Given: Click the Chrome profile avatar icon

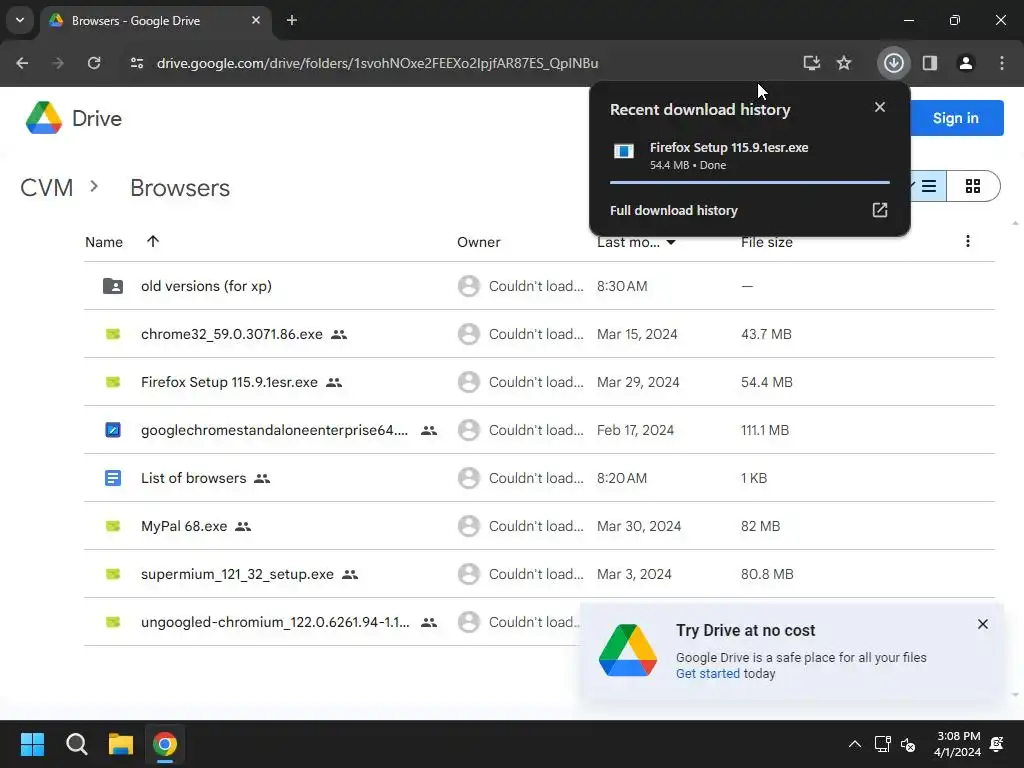Looking at the screenshot, I should pyautogui.click(x=965, y=63).
